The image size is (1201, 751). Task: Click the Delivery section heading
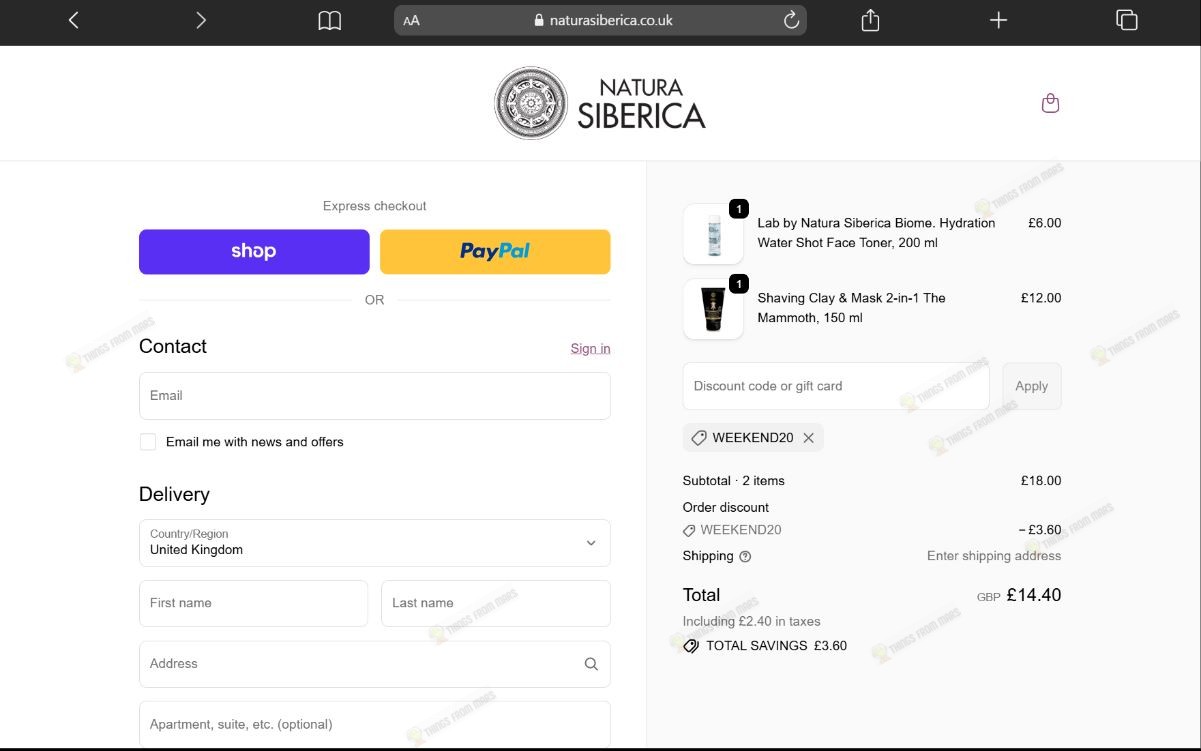(175, 494)
